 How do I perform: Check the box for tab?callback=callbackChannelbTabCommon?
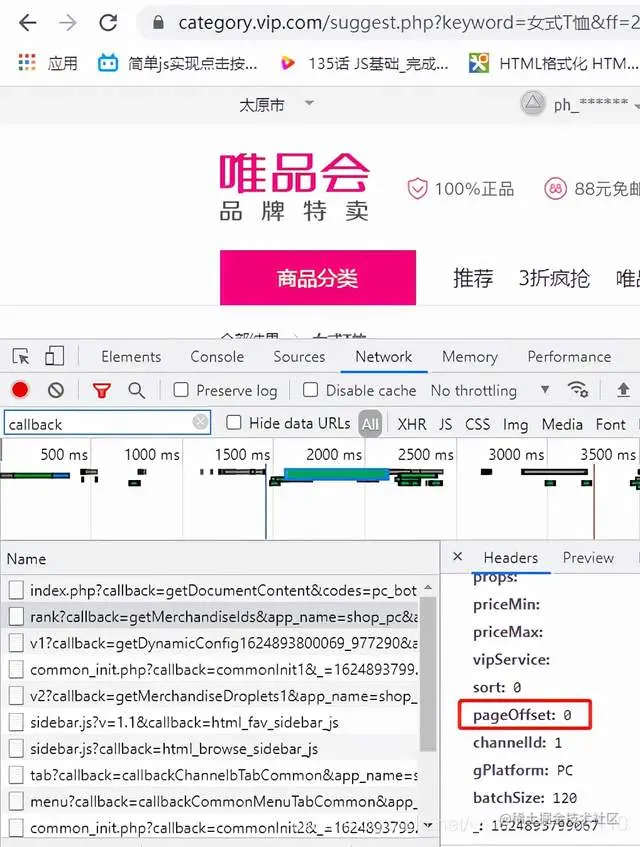coord(16,775)
